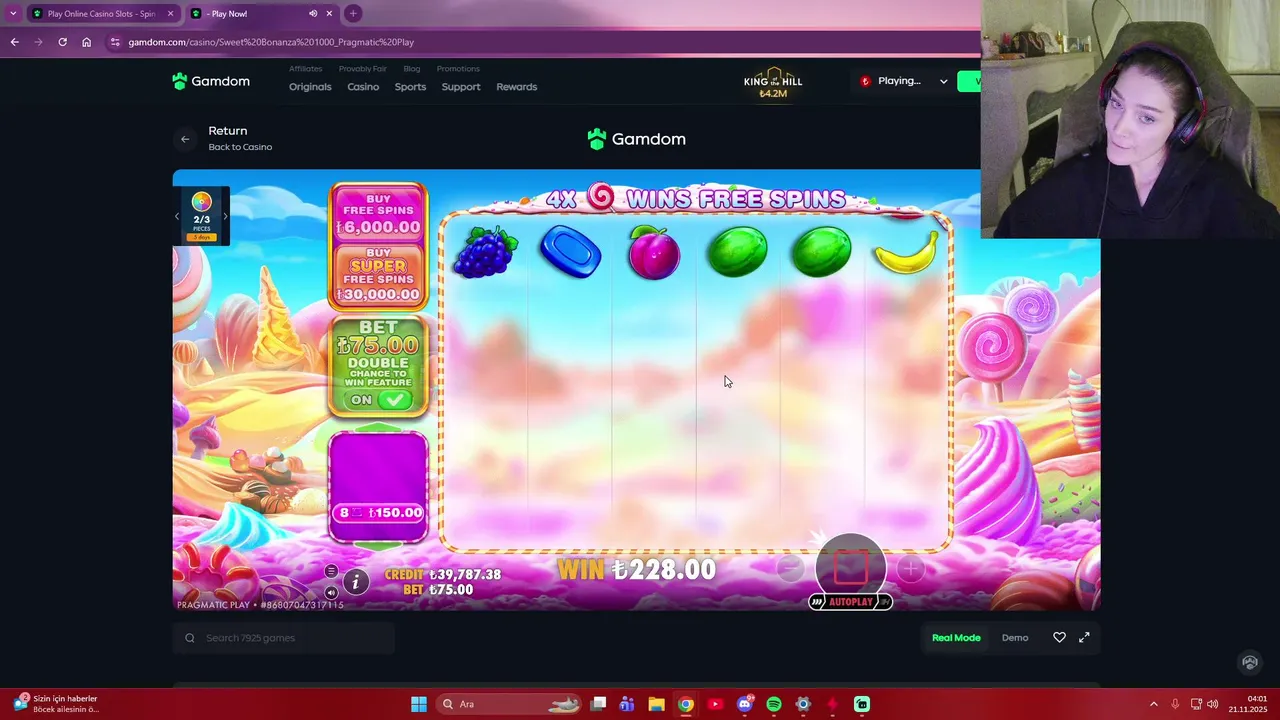The image size is (1280, 720).
Task: Open File Explorer from taskbar
Action: 656,704
